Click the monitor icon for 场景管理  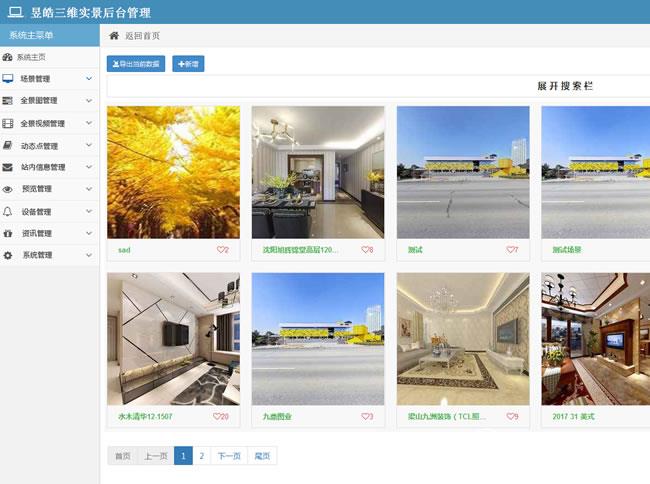8,78
